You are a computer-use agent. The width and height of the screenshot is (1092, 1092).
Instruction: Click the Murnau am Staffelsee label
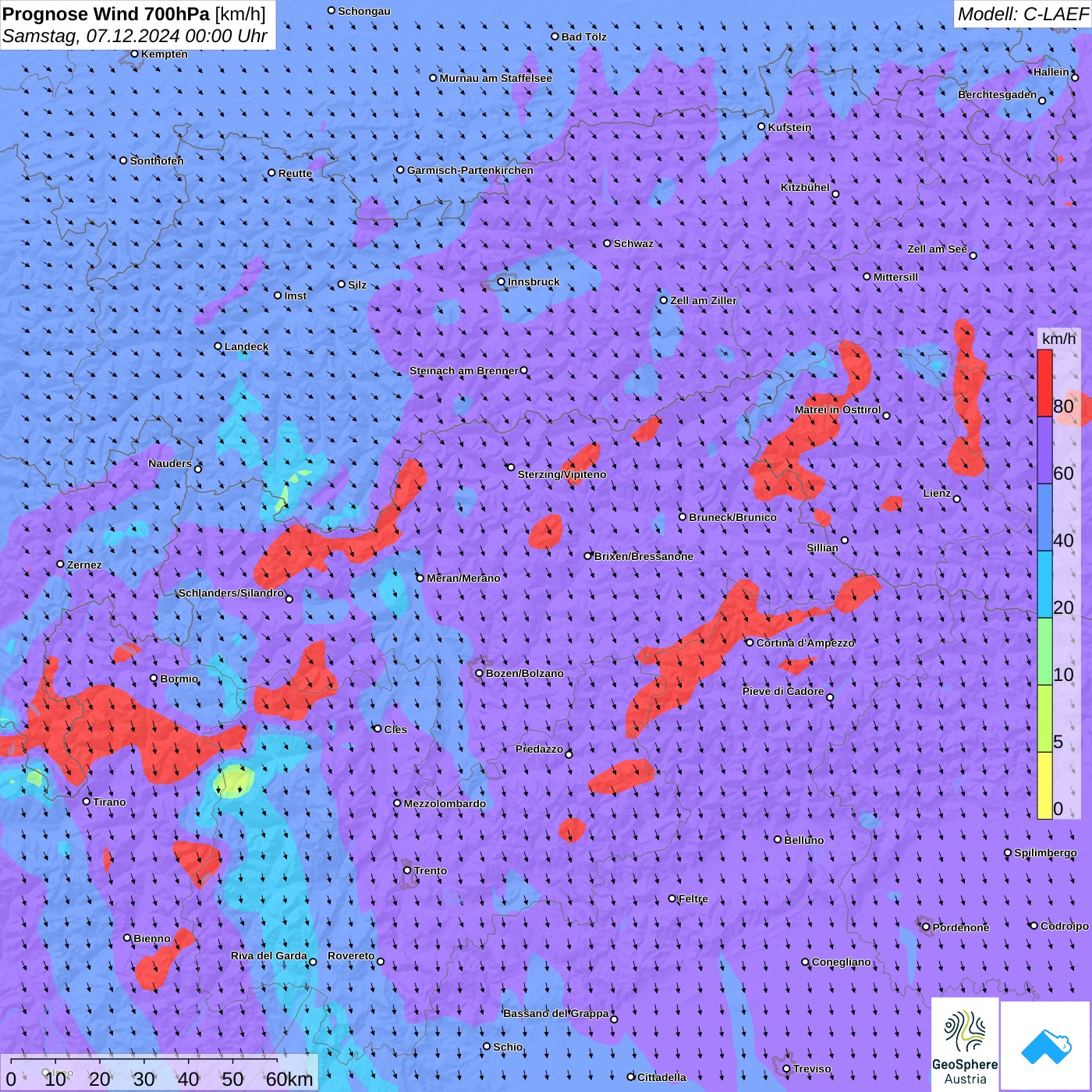coord(495,78)
